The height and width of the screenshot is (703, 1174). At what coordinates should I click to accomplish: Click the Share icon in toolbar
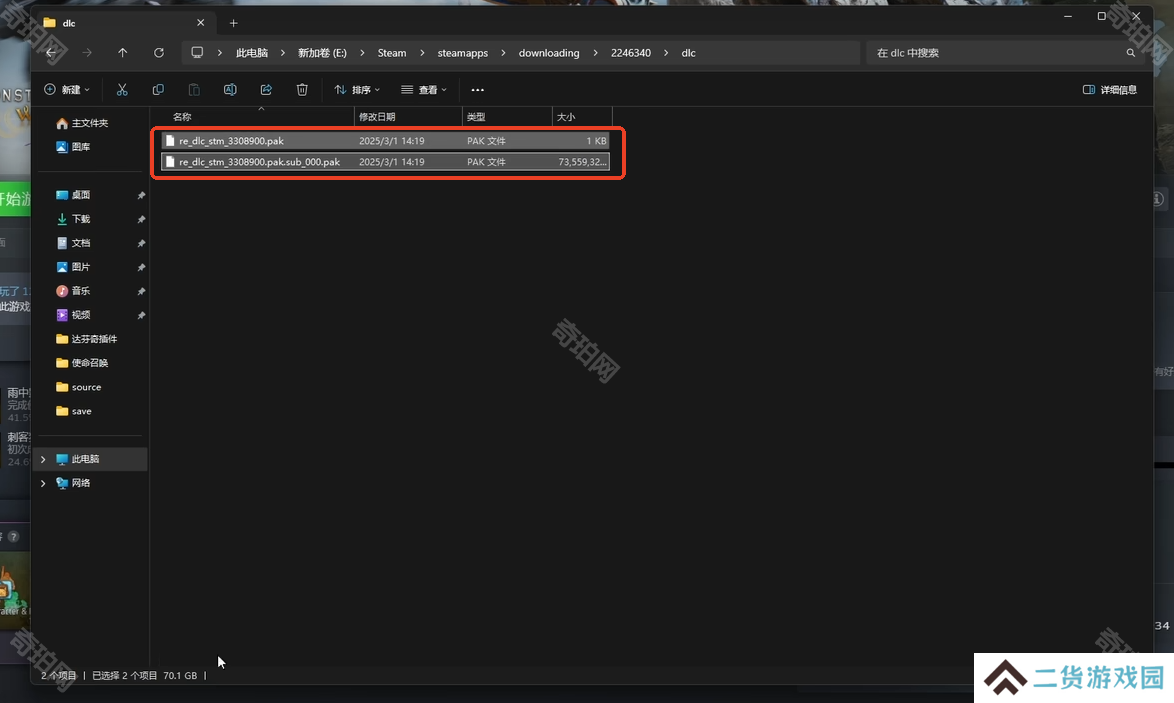click(x=266, y=90)
